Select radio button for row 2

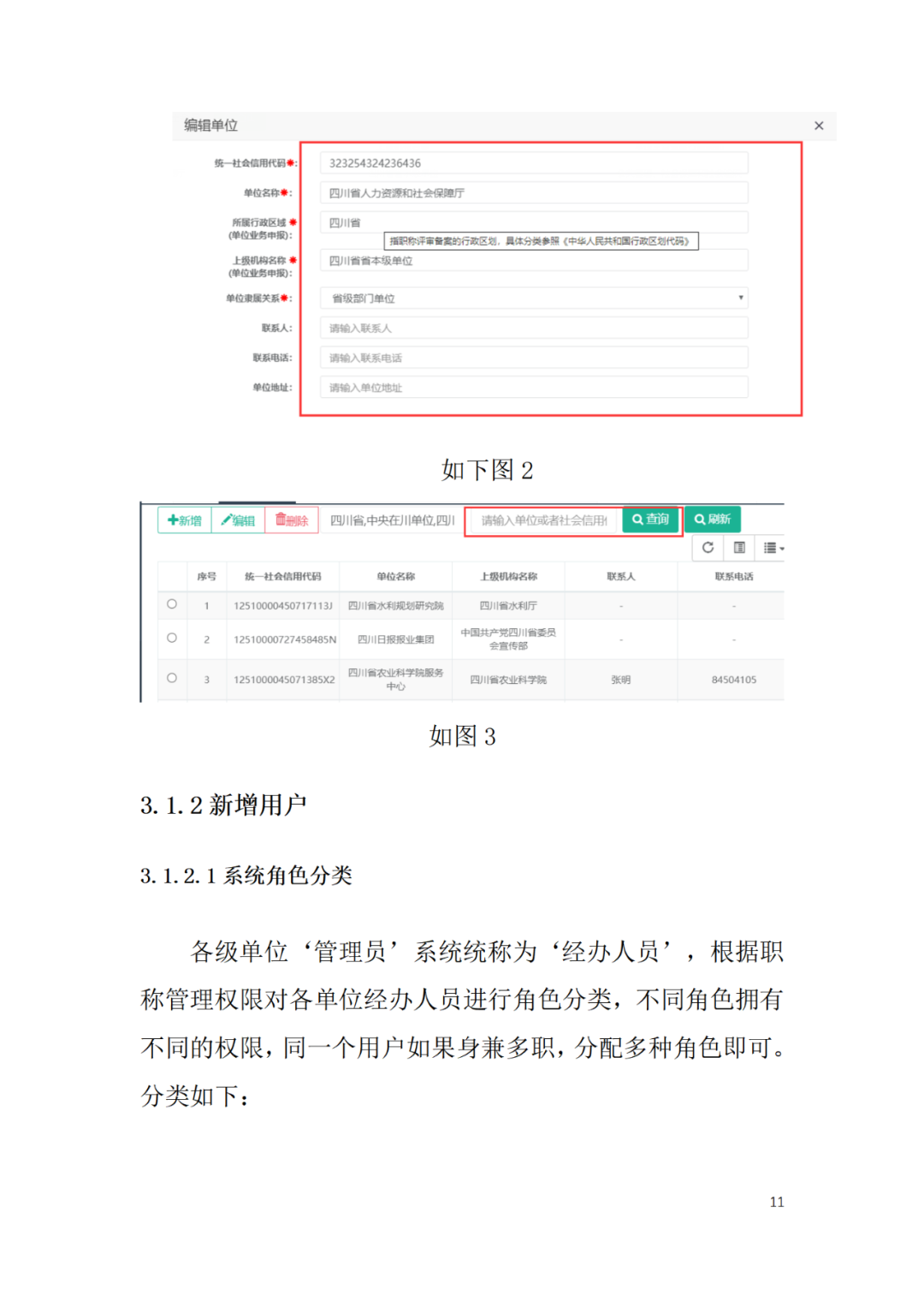(172, 639)
